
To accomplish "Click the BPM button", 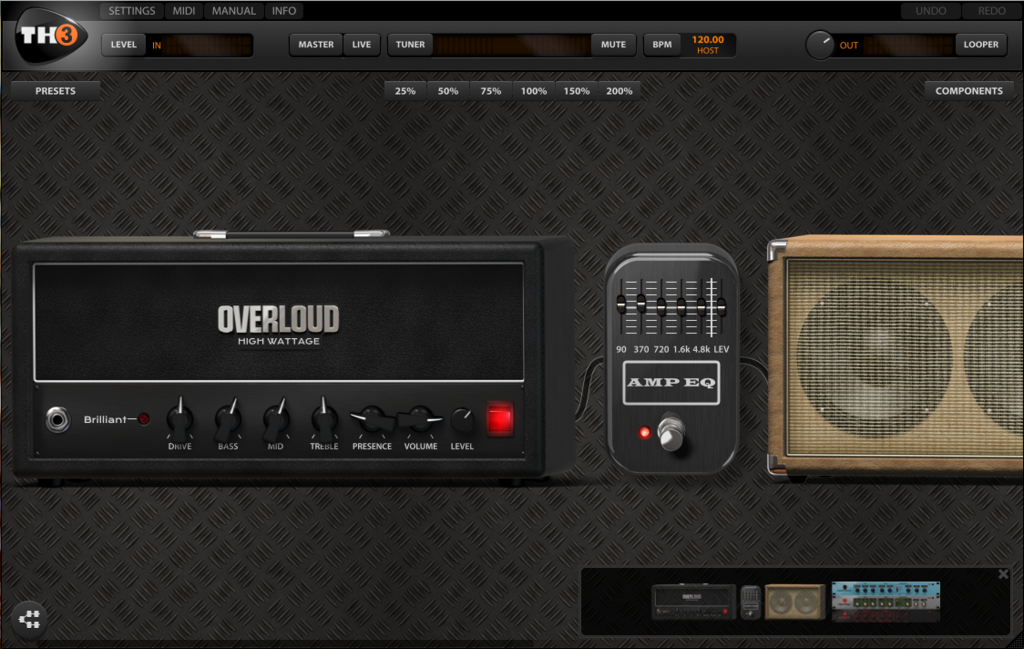I will point(662,44).
